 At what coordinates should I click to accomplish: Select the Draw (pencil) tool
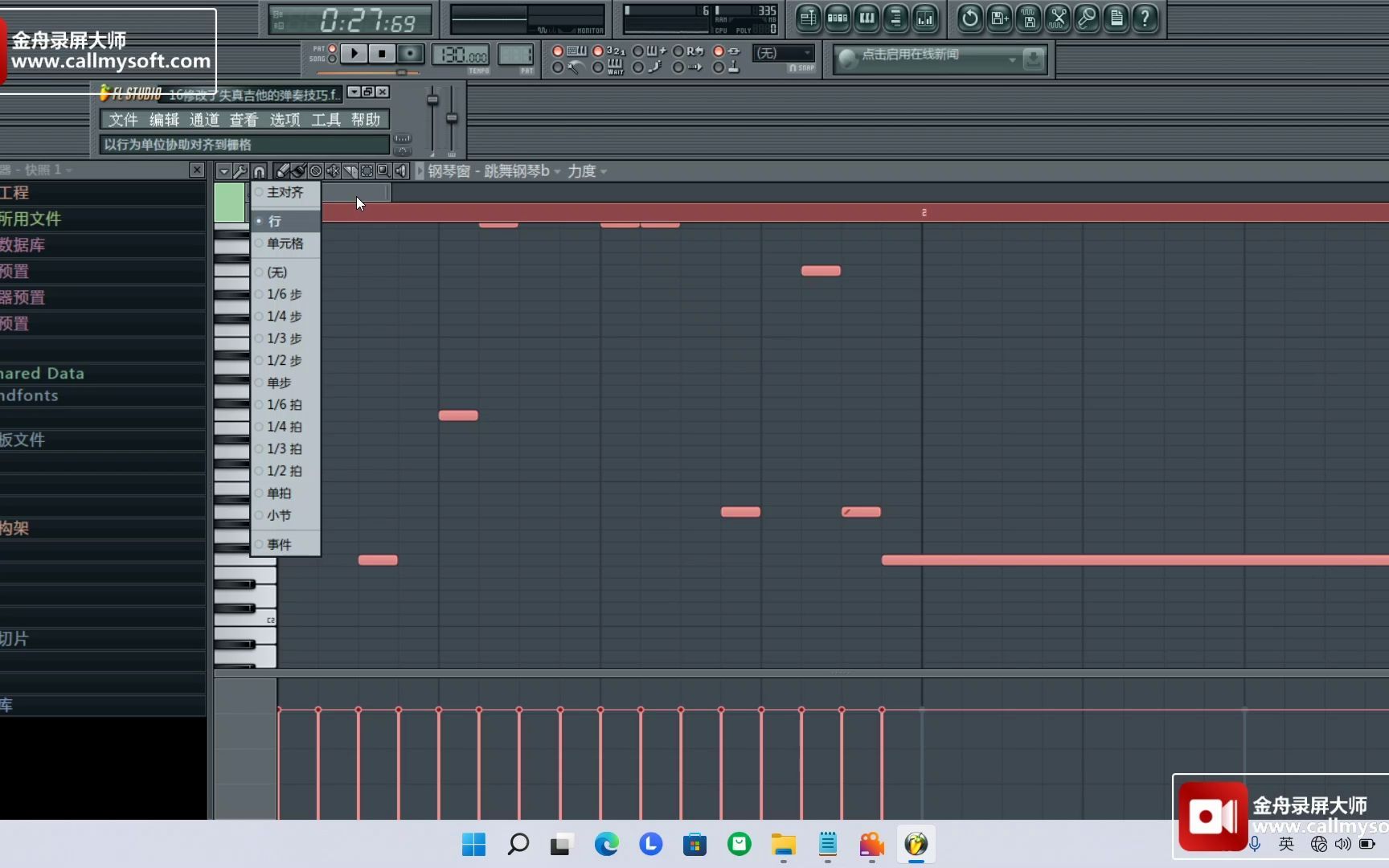point(281,170)
